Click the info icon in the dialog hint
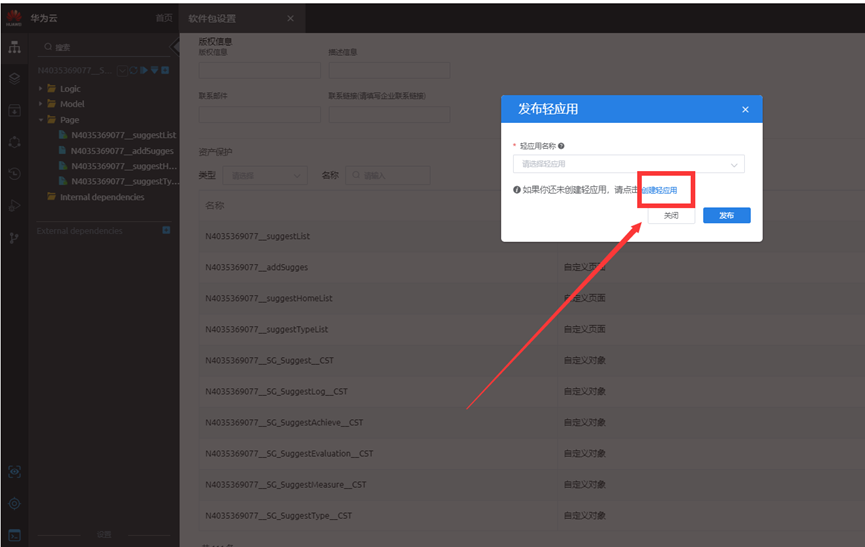Viewport: 865px width, 547px height. click(517, 190)
